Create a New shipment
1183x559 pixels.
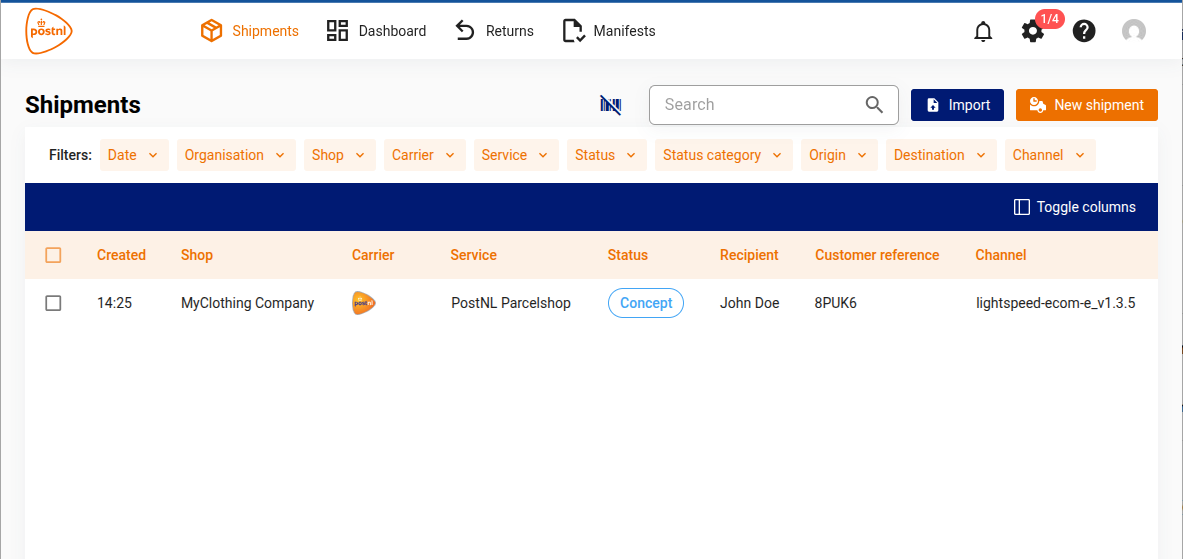pos(1086,105)
